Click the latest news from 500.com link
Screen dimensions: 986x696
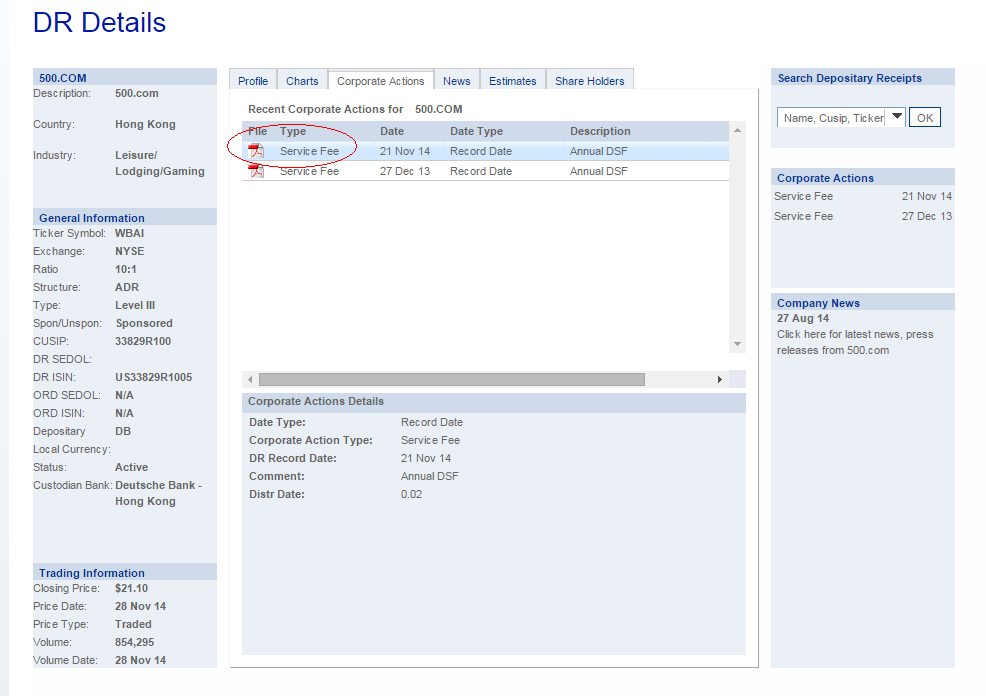[x=855, y=343]
